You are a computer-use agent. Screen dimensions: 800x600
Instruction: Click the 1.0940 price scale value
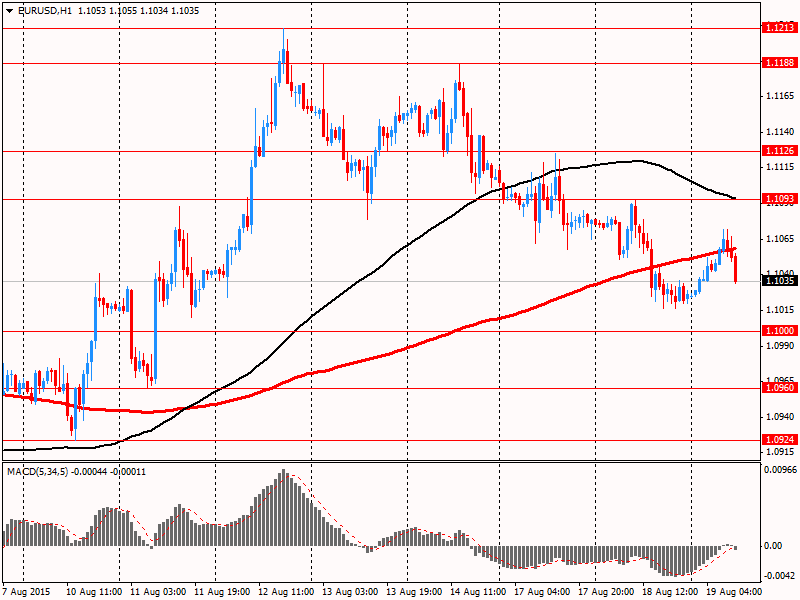tap(781, 417)
